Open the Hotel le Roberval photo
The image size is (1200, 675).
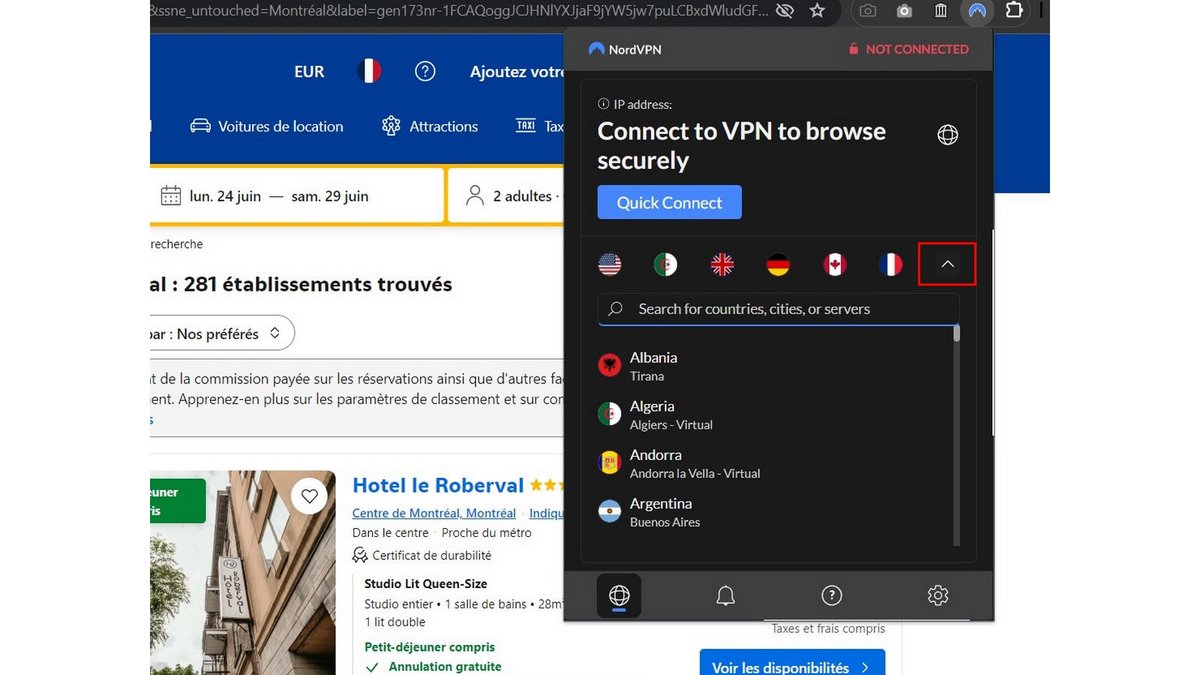(x=243, y=573)
